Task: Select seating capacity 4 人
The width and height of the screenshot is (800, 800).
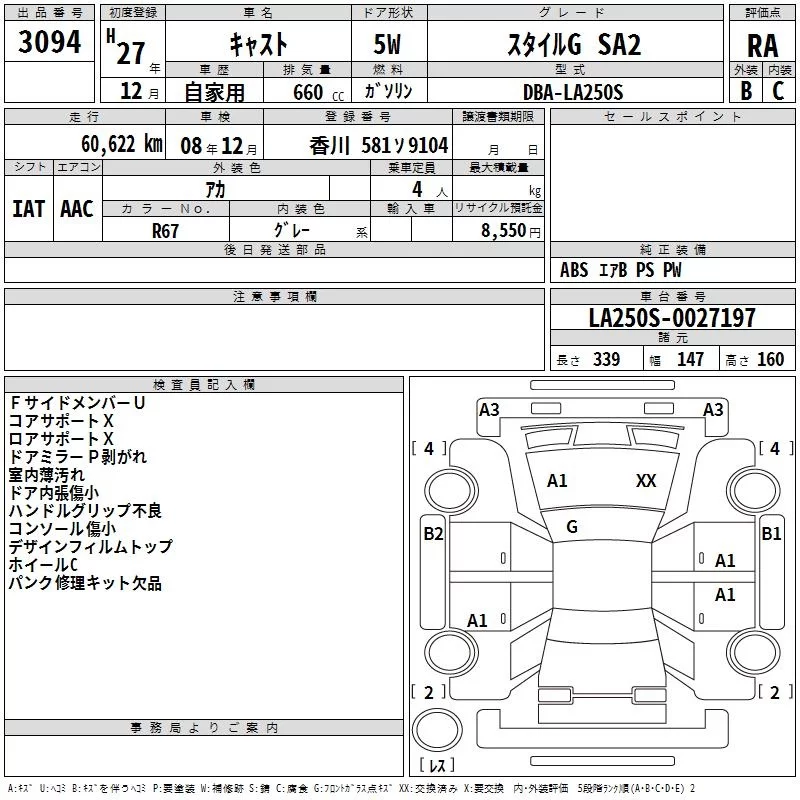Action: (430, 190)
